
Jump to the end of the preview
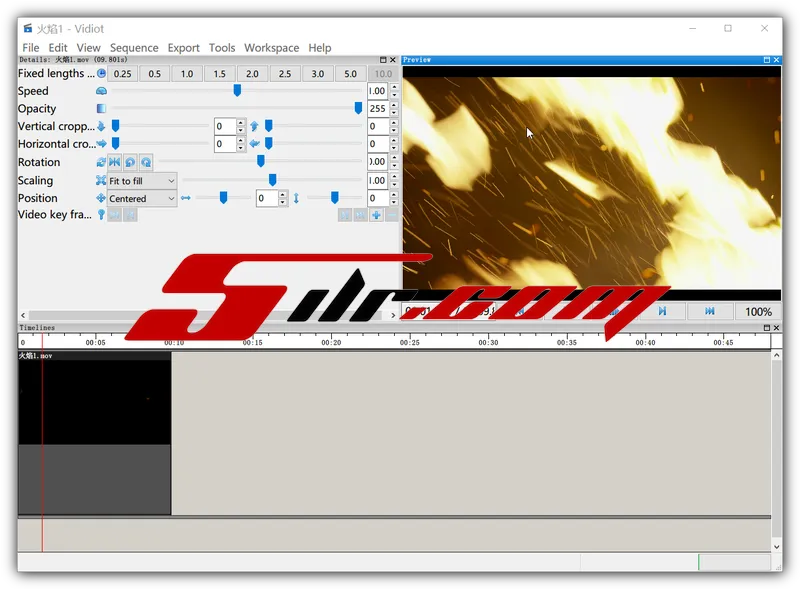point(710,311)
